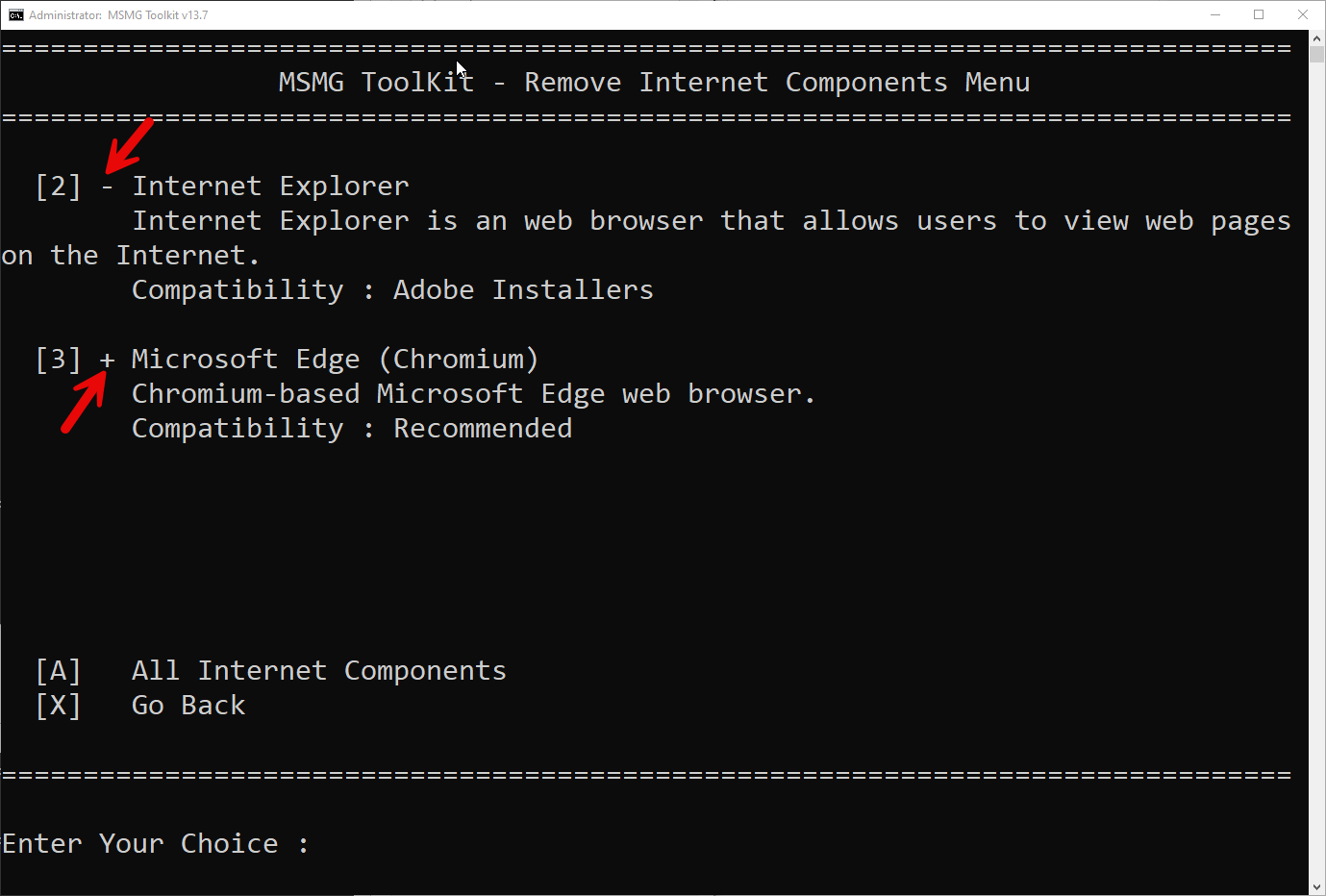Image resolution: width=1326 pixels, height=896 pixels.
Task: Click 'Compatibility : Adobe Installers' text
Action: point(392,290)
